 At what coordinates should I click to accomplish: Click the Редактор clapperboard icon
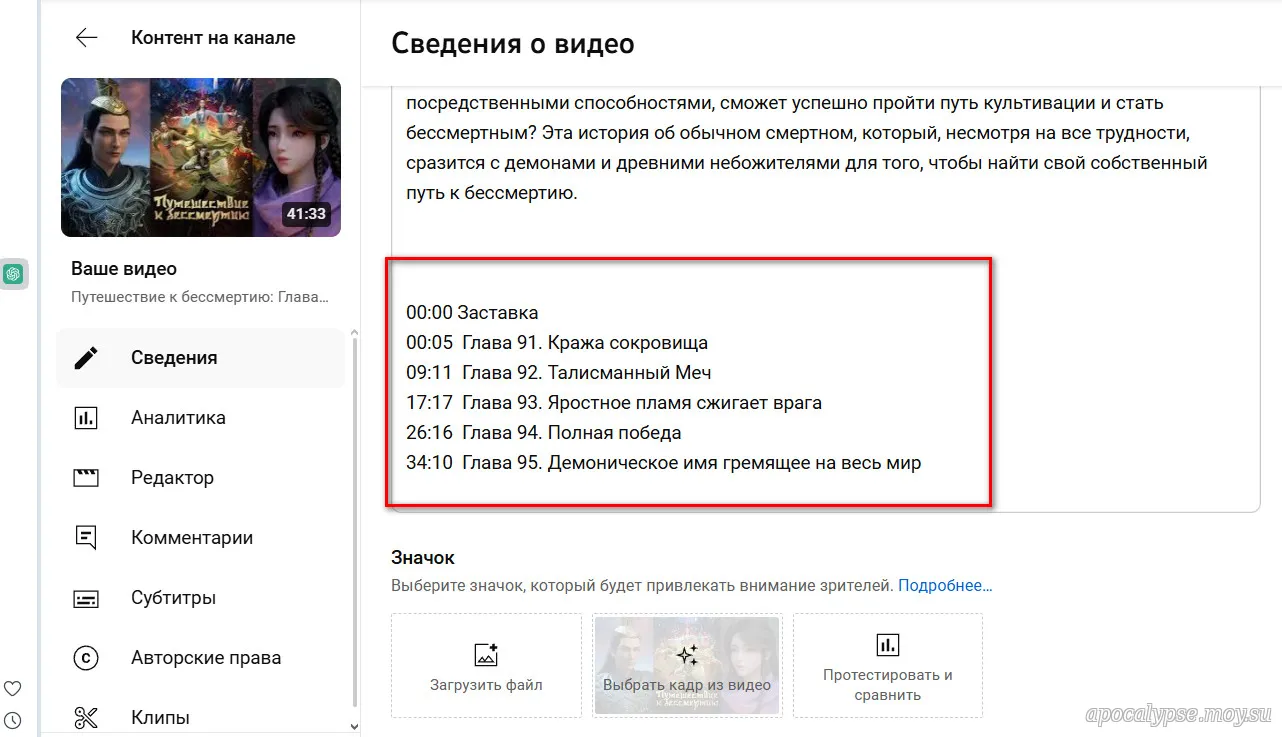86,478
